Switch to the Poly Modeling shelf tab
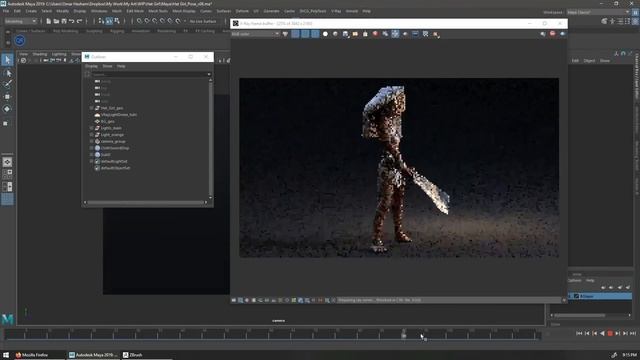 point(65,31)
